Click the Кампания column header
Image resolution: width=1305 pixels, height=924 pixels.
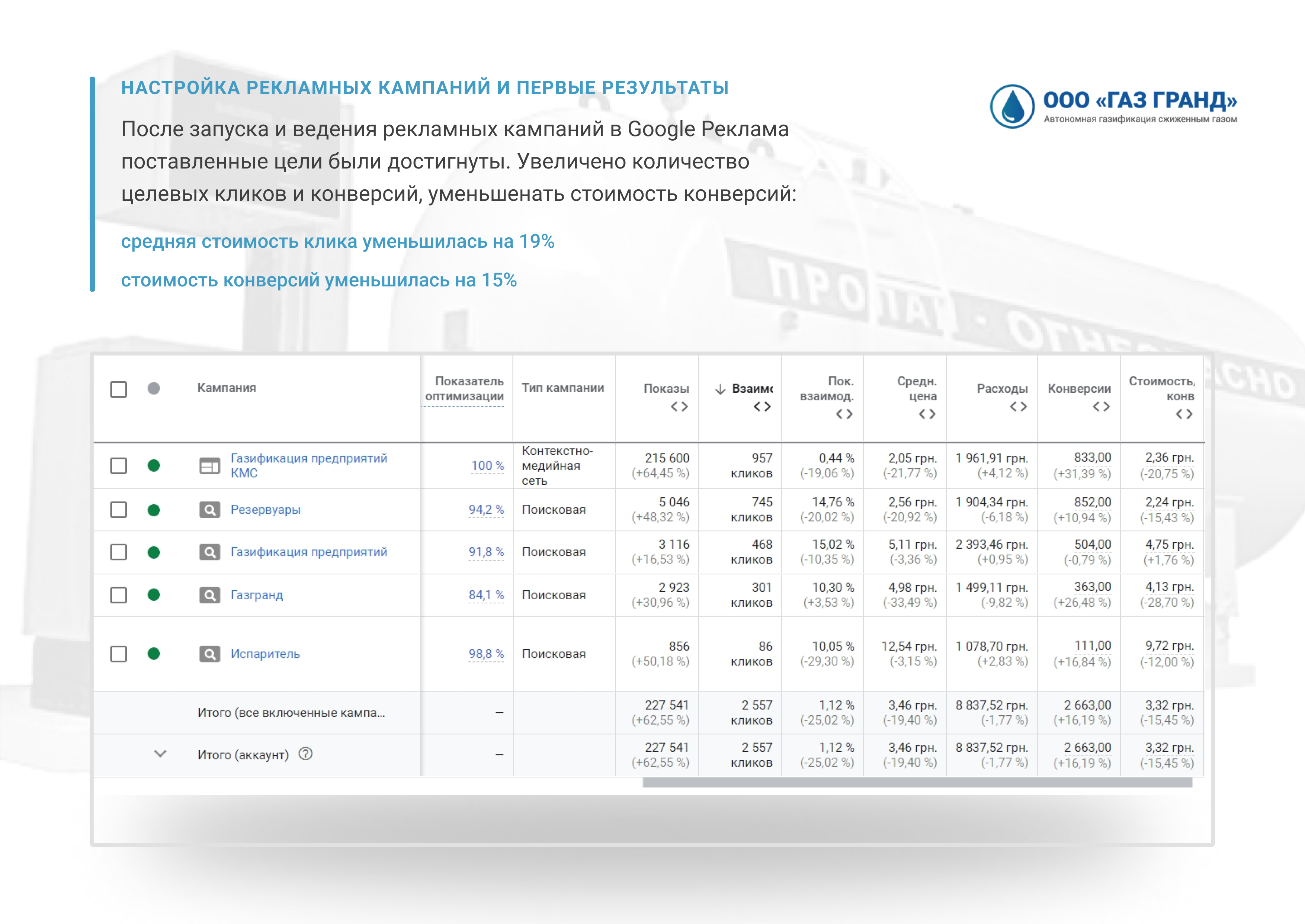pyautogui.click(x=227, y=388)
